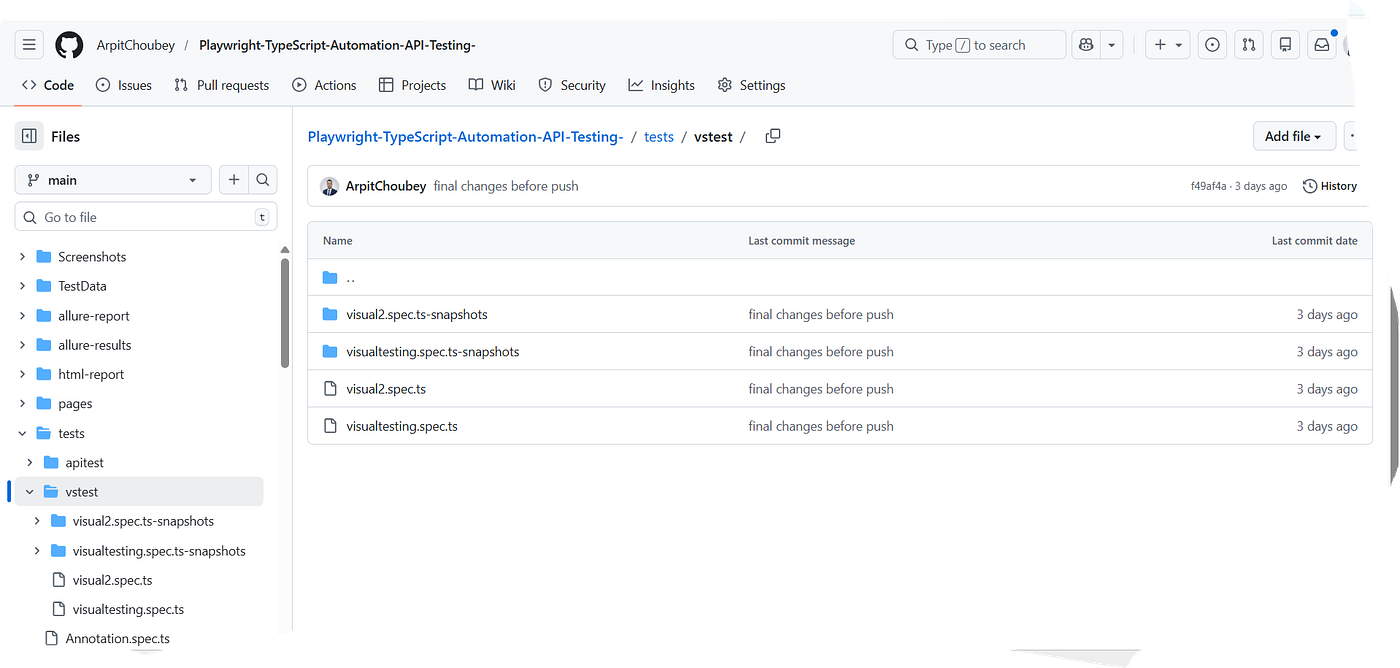The image size is (1400, 668).
Task: Expand the allure-results folder chevron
Action: (x=23, y=345)
